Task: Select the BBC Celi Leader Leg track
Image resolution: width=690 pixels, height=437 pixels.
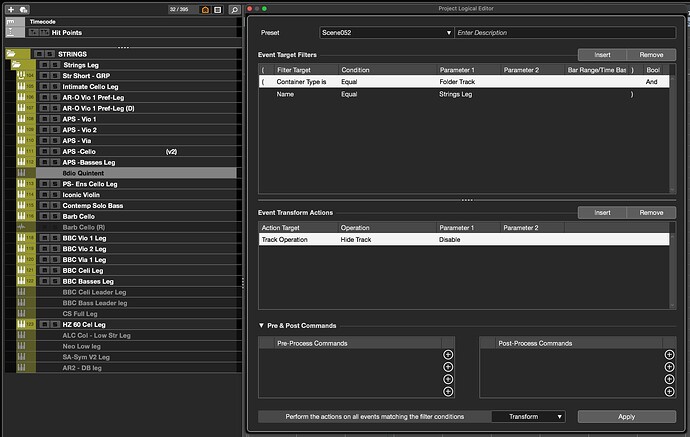Action: point(136,292)
